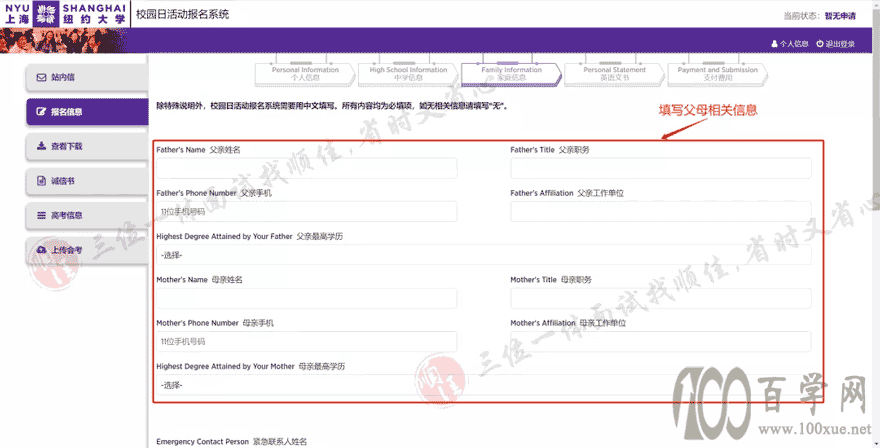Click the Mother's Affiliation 母亲工作单位 label
This screenshot has width=880, height=448.
568,323
